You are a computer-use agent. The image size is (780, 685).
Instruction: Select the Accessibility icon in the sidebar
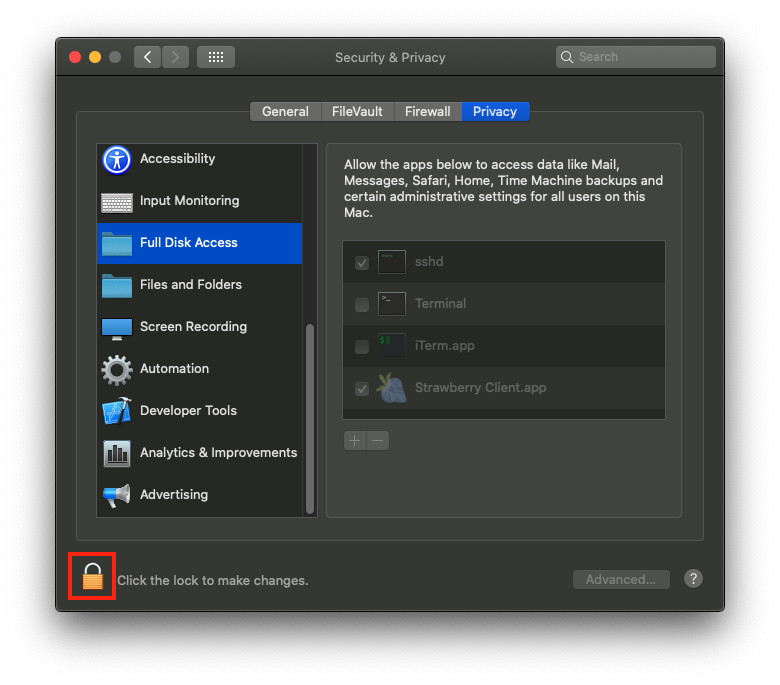click(117, 159)
